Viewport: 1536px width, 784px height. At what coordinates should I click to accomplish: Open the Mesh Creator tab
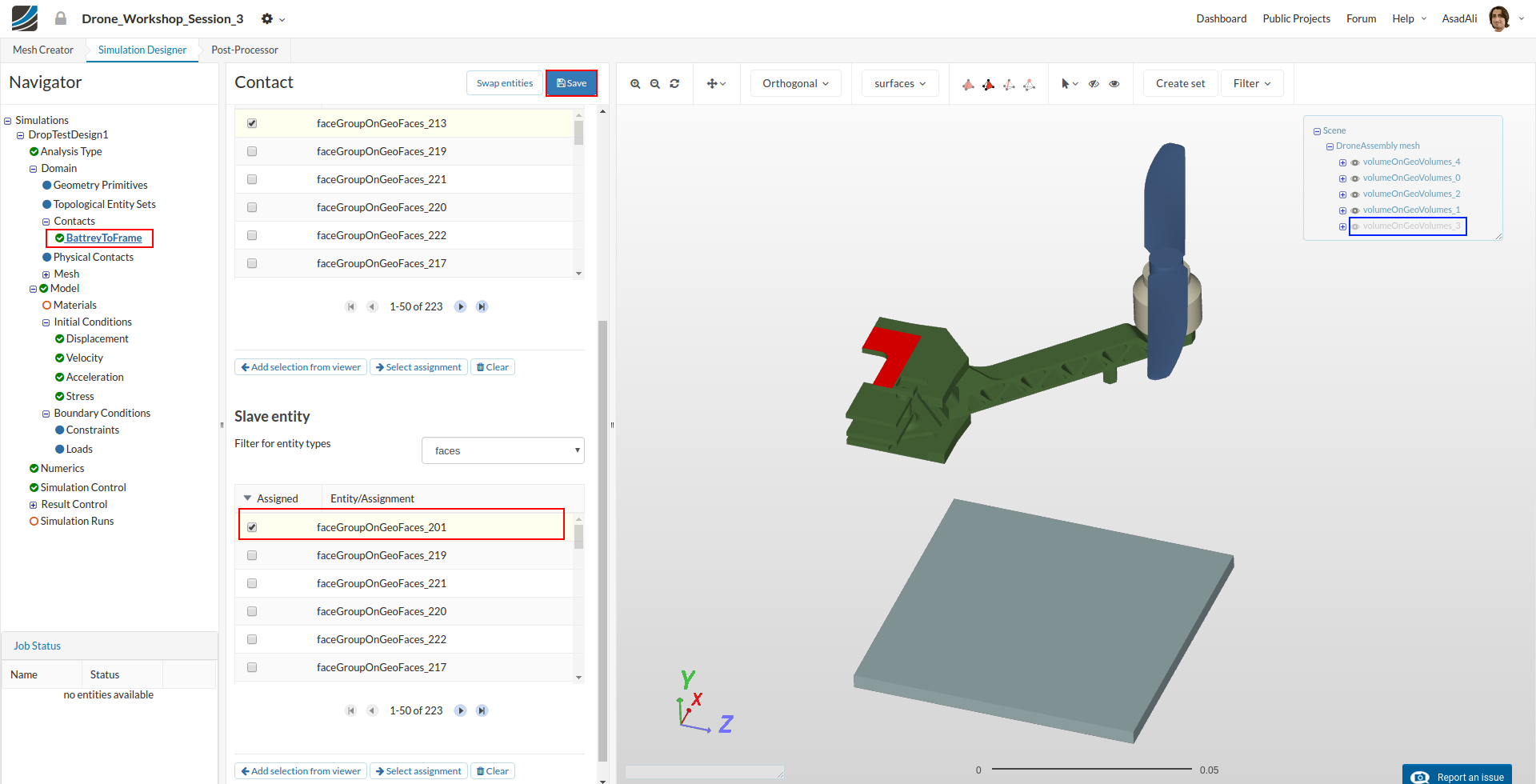(43, 50)
